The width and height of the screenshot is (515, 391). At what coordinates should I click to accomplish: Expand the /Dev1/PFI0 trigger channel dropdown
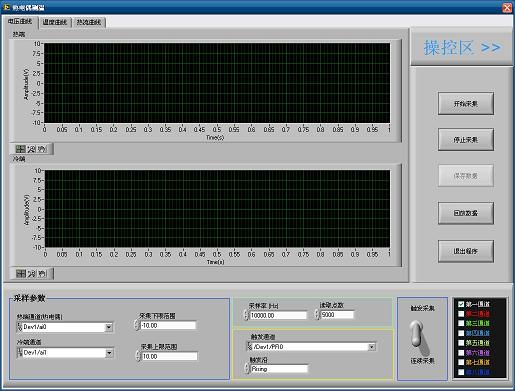[x=371, y=347]
